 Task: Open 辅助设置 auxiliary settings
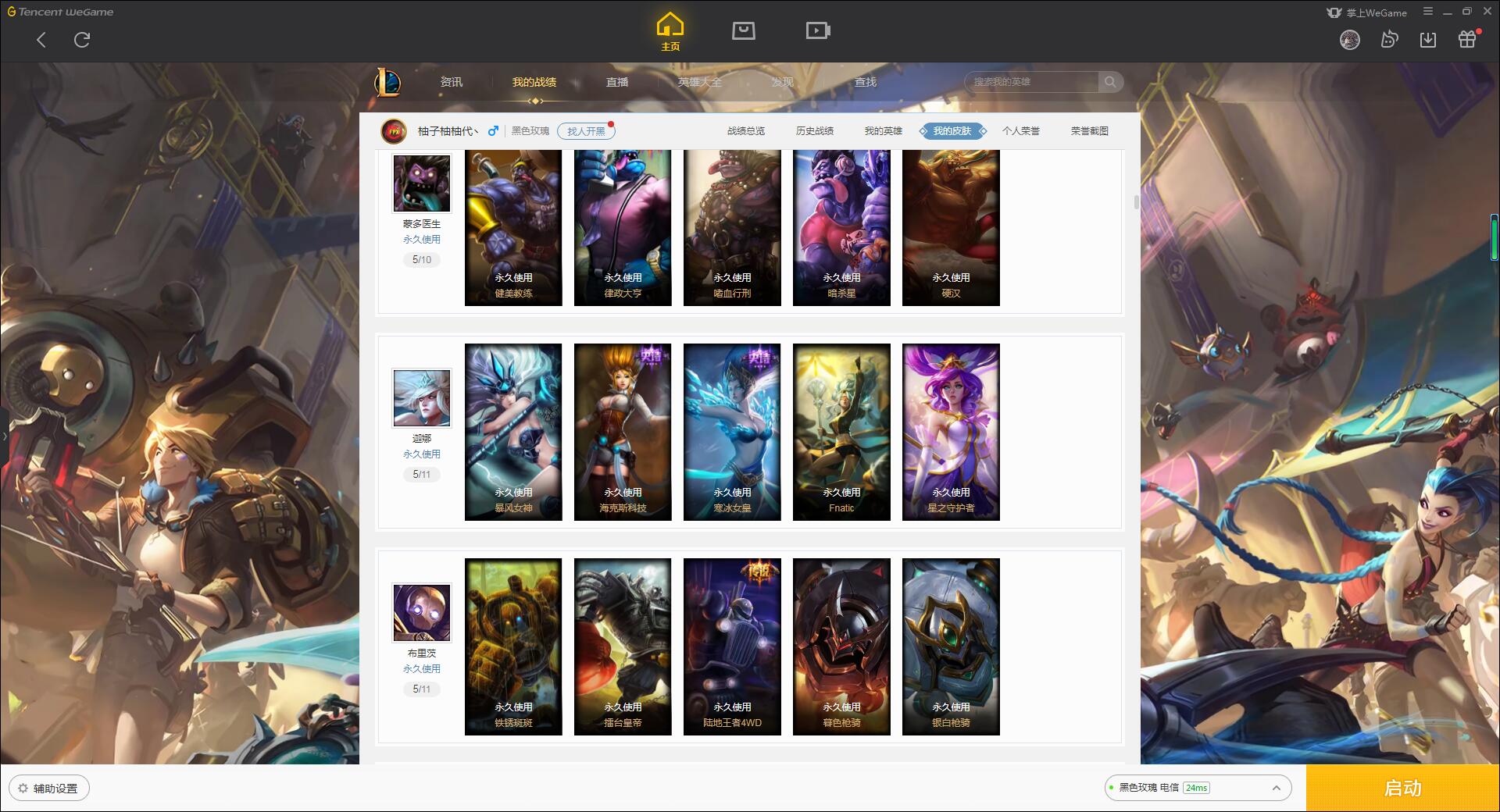pyautogui.click(x=49, y=789)
